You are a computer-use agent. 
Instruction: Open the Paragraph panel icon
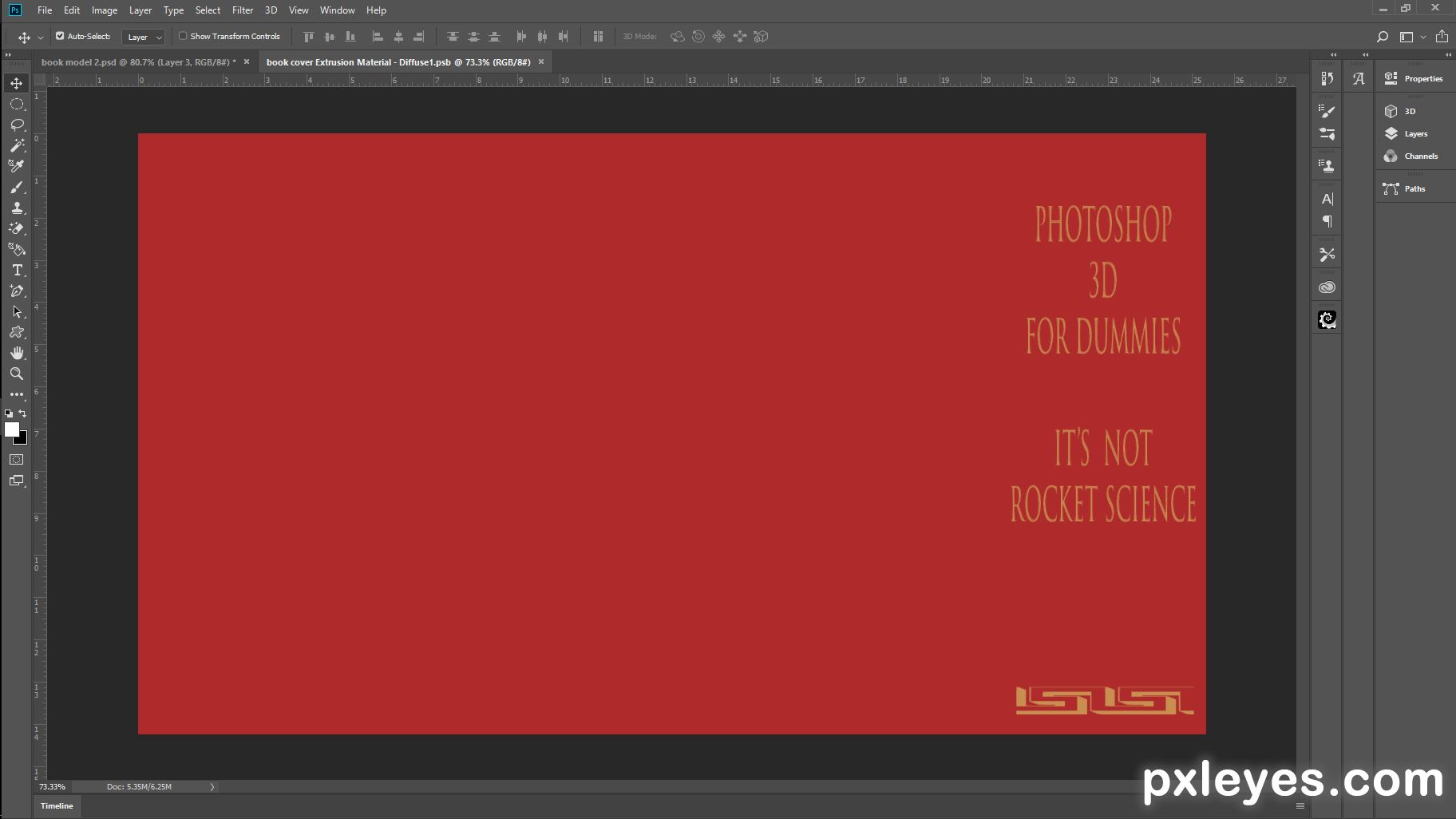pyautogui.click(x=1327, y=221)
